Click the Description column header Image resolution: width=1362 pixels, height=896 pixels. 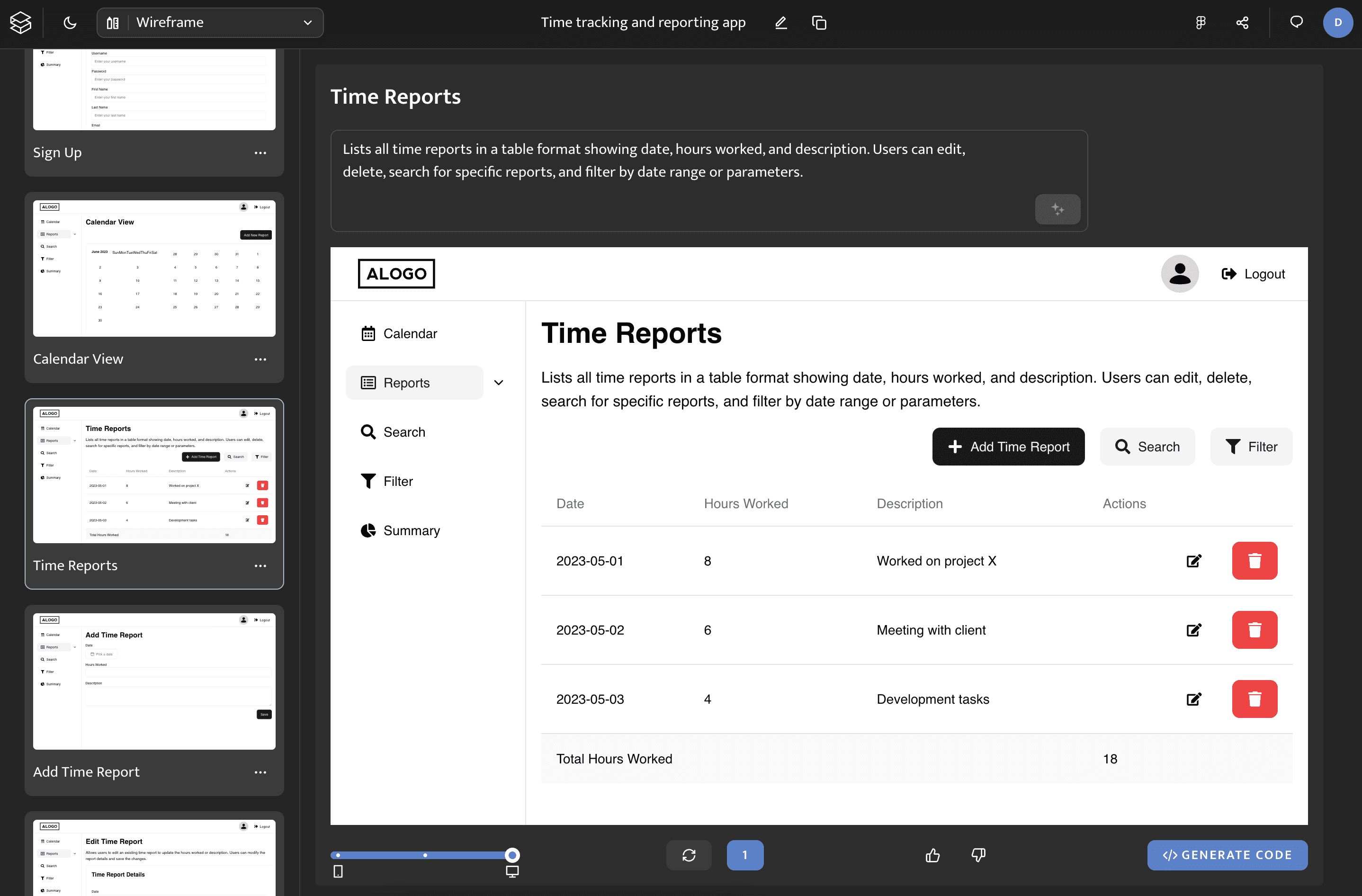(x=909, y=503)
